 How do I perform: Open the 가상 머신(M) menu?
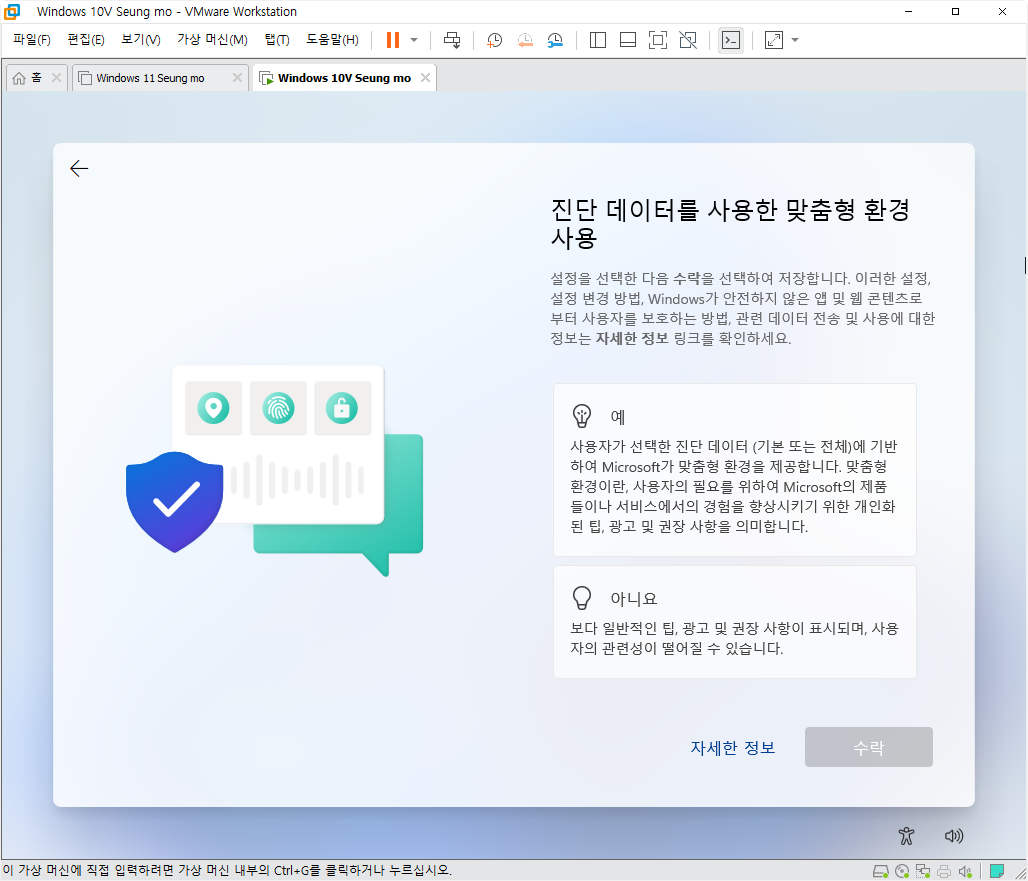tap(212, 39)
